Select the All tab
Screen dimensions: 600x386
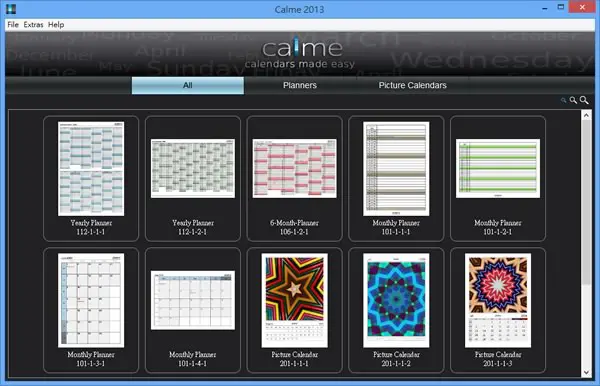pos(188,85)
